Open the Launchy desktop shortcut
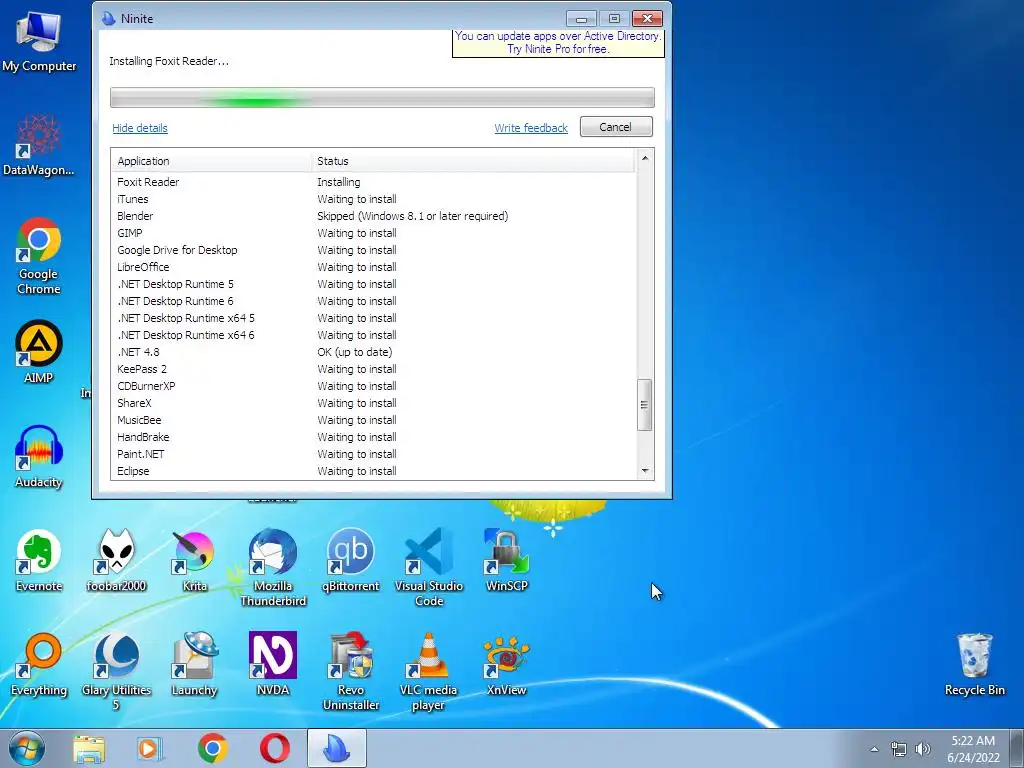Viewport: 1024px width, 768px height. [x=194, y=664]
